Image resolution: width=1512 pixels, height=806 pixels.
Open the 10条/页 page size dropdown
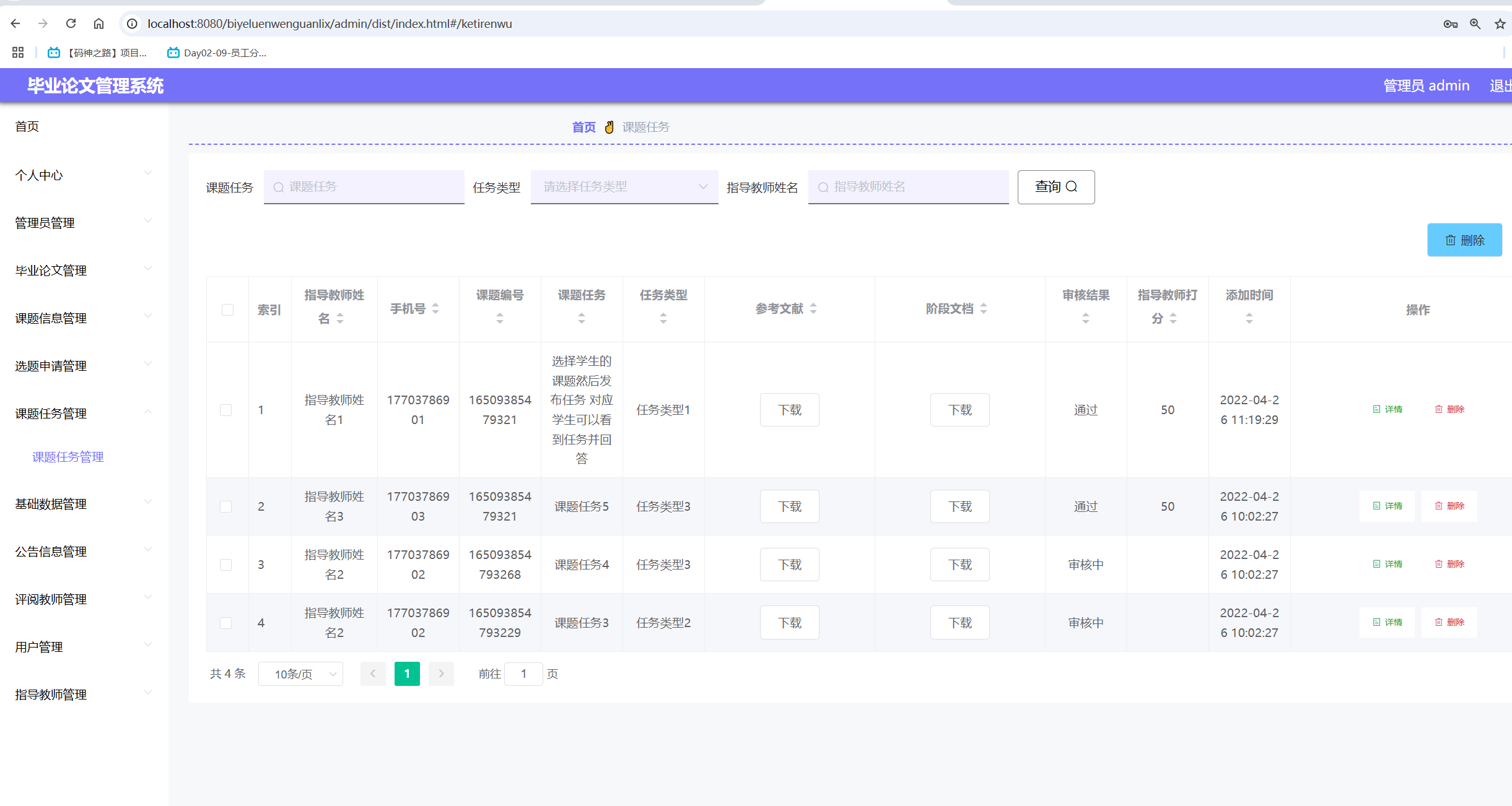click(300, 674)
